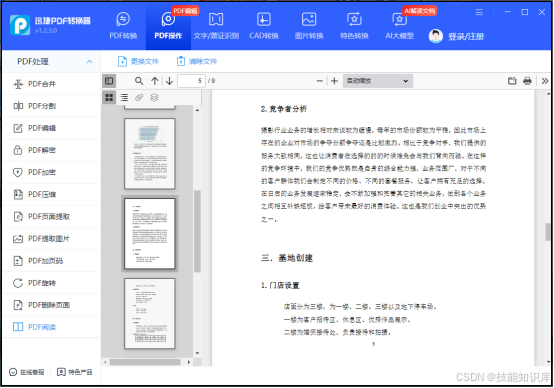Click the heading 三. 基地创建

tap(287, 258)
